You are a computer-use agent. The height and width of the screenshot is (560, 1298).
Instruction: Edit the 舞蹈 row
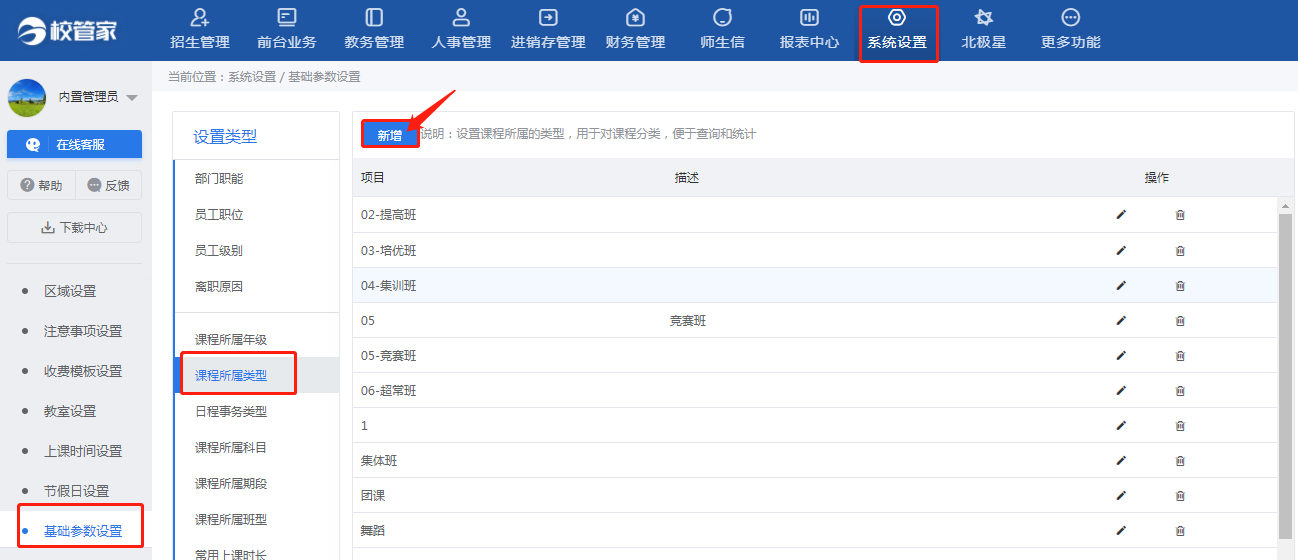1121,530
